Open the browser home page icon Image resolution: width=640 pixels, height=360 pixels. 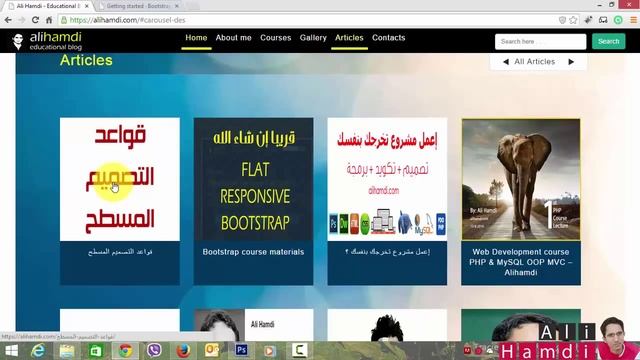click(x=49, y=20)
